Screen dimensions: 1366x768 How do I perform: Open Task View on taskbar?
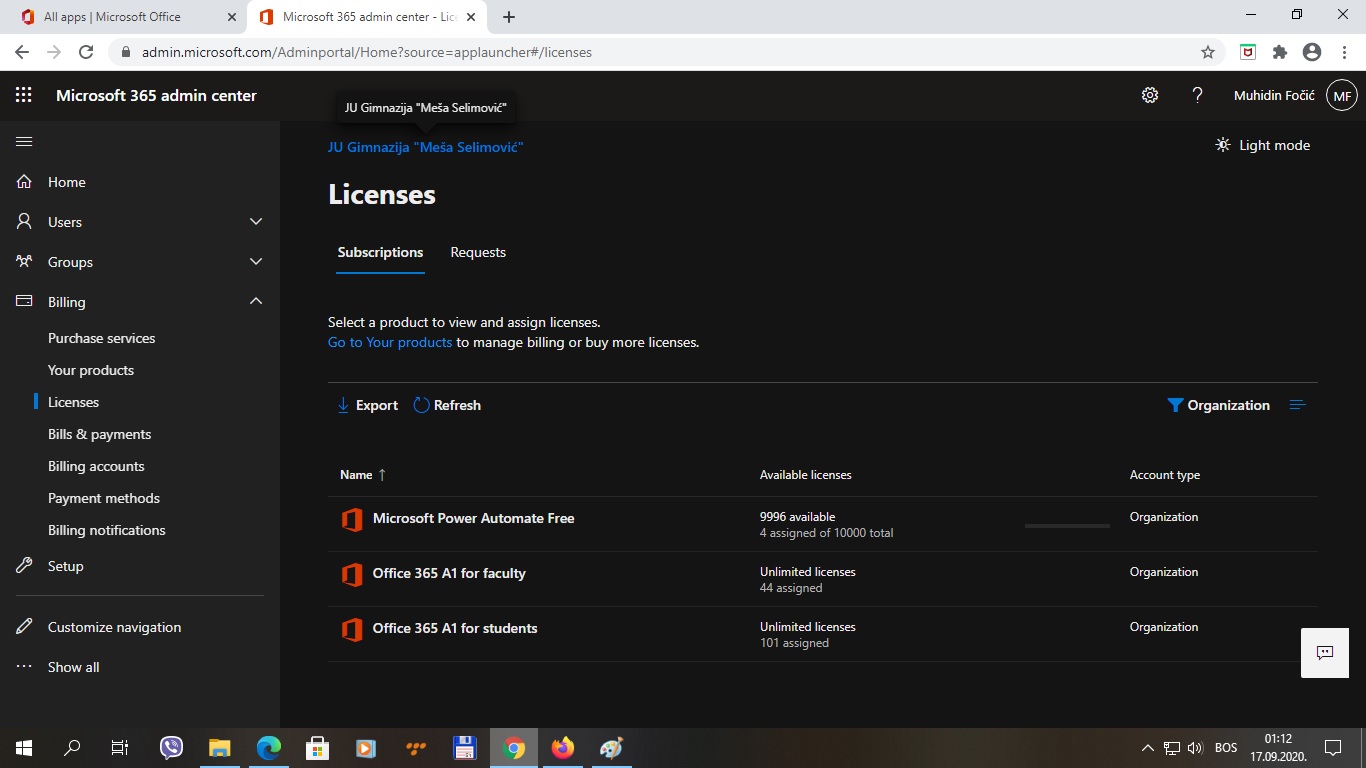click(120, 748)
